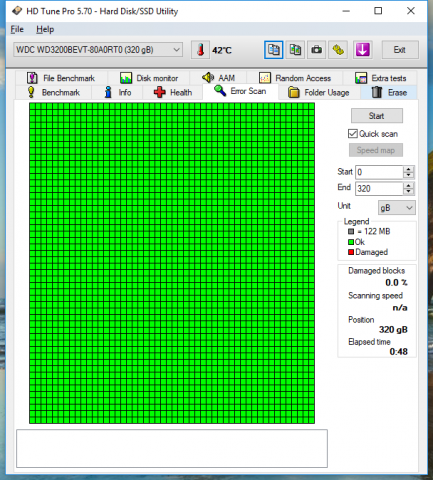This screenshot has height=480, width=433.
Task: Click the 0:48 elapsed time value
Action: pyautogui.click(x=399, y=352)
